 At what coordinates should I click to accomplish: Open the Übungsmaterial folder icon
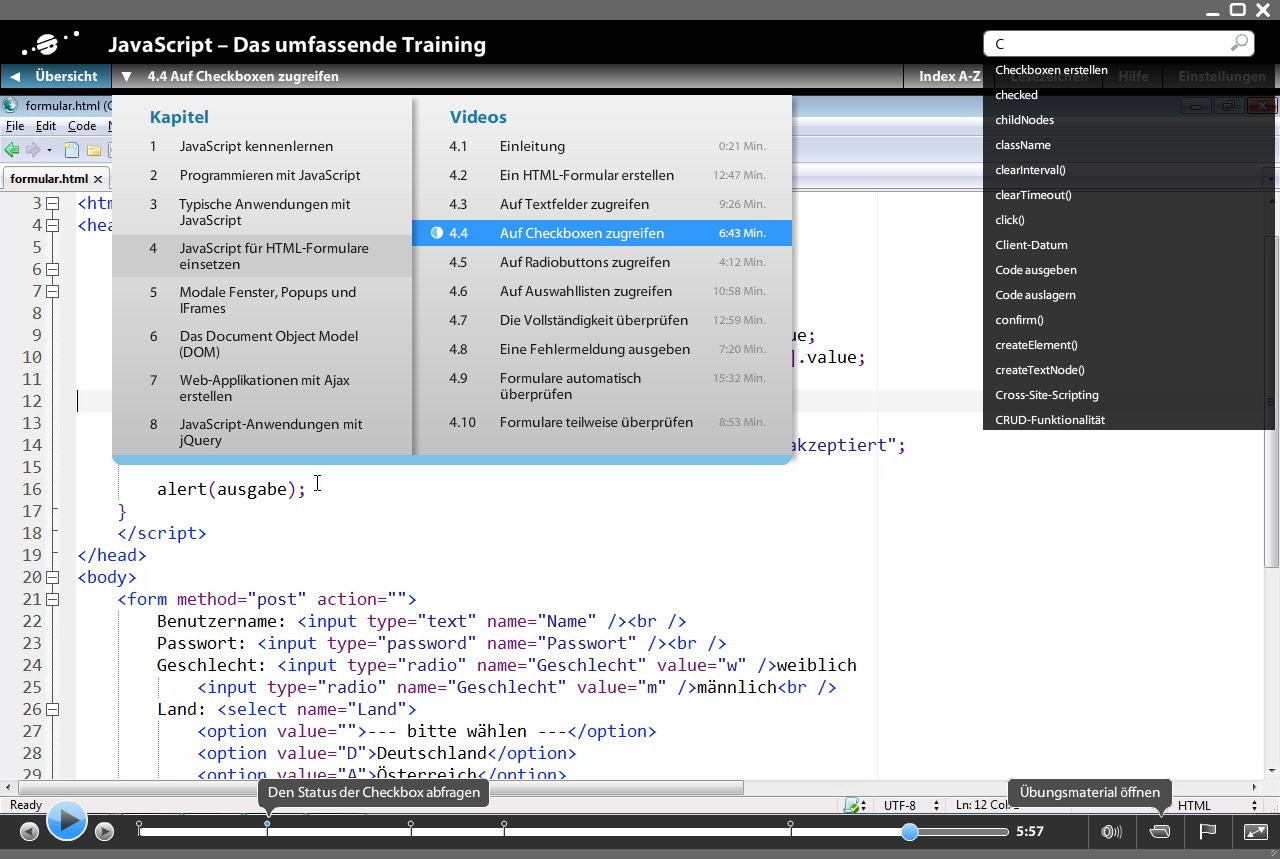[x=1158, y=831]
